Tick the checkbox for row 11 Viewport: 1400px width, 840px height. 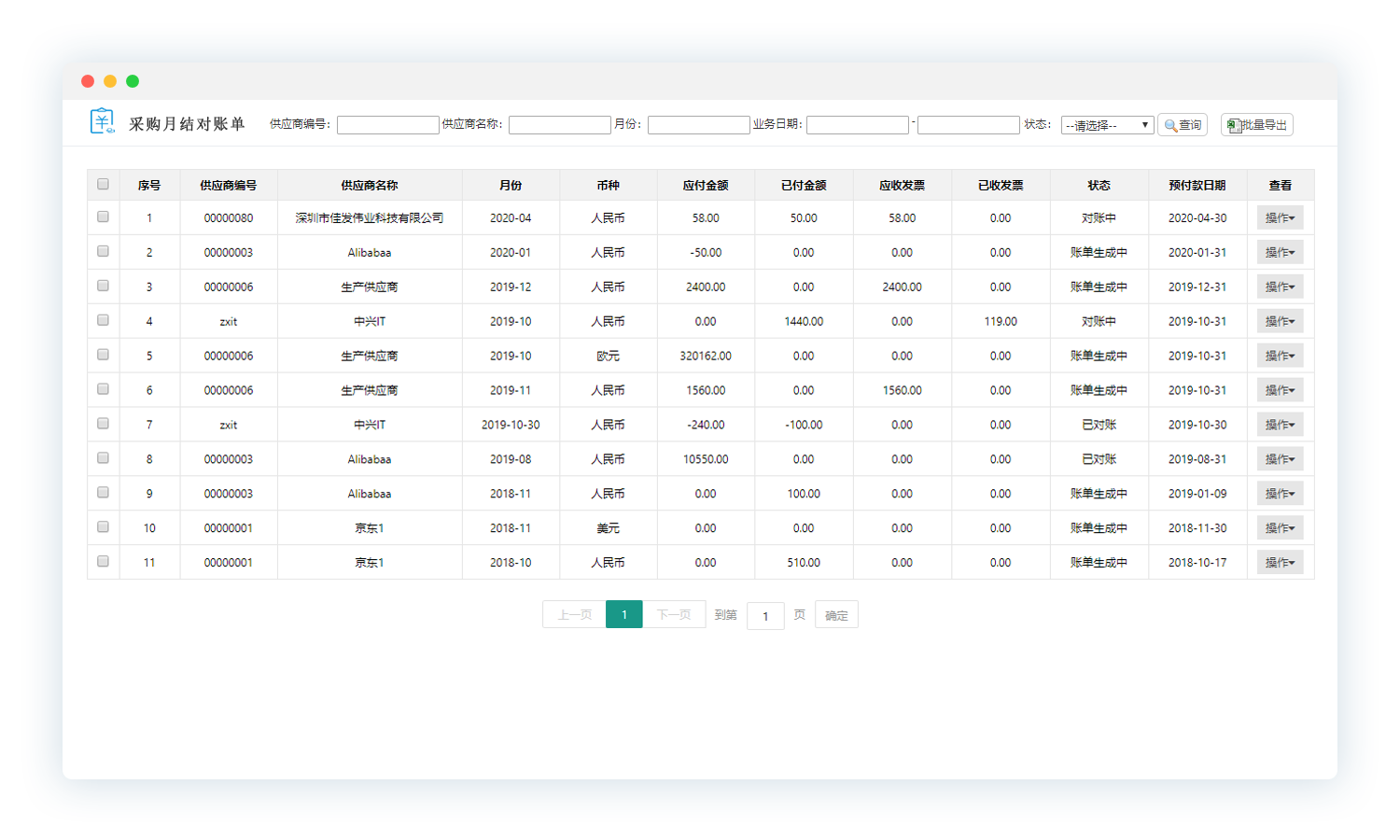tap(103, 562)
